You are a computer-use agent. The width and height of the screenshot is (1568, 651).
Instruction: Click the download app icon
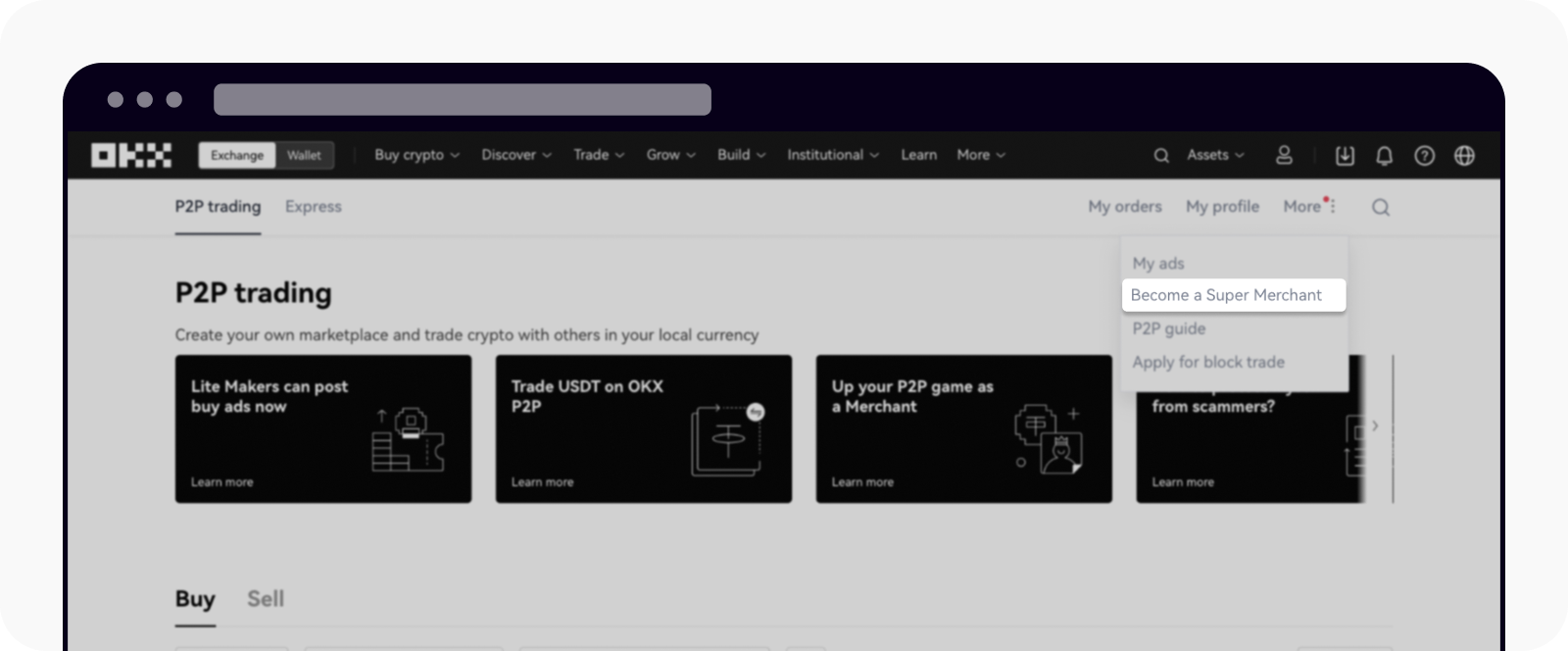[x=1345, y=155]
